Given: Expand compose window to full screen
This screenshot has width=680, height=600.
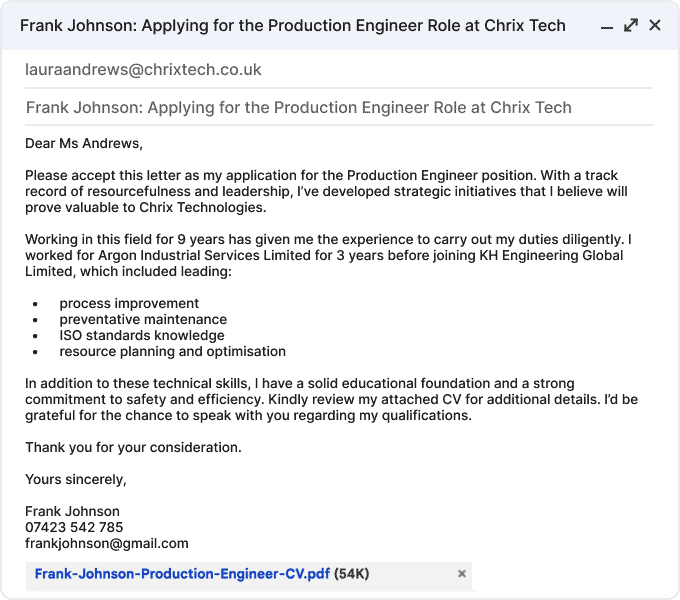Looking at the screenshot, I should pyautogui.click(x=631, y=25).
